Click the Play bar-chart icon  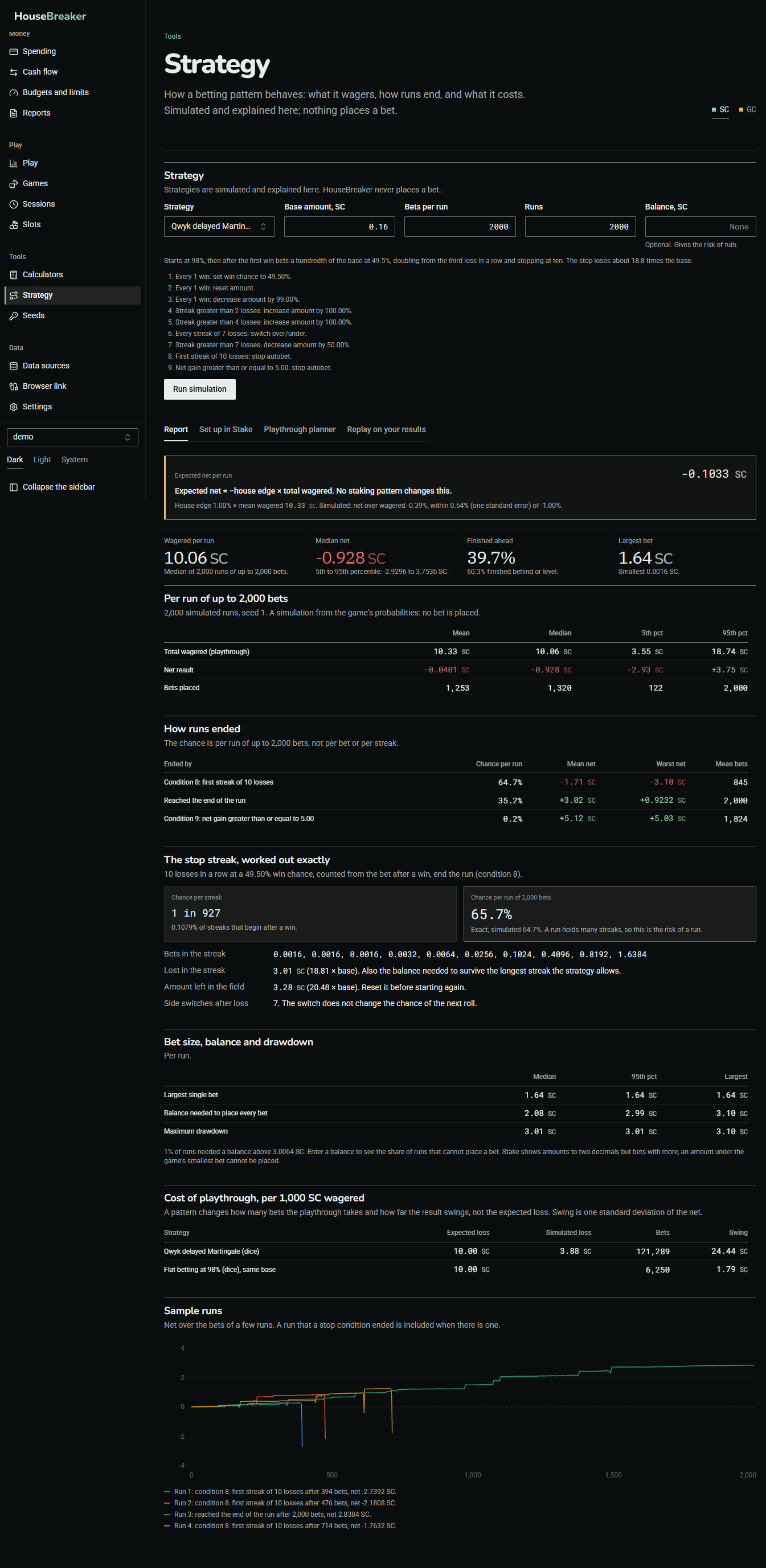point(14,163)
